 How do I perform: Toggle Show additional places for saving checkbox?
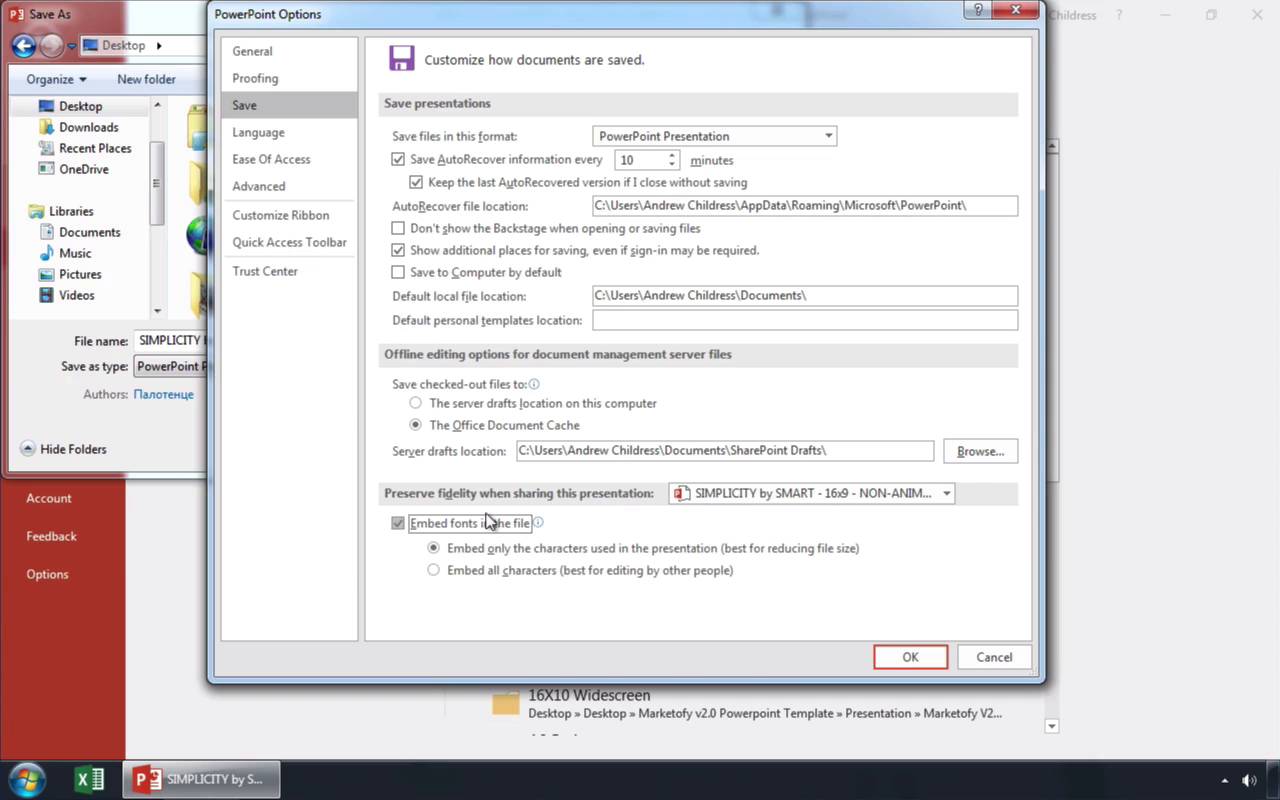(x=398, y=250)
